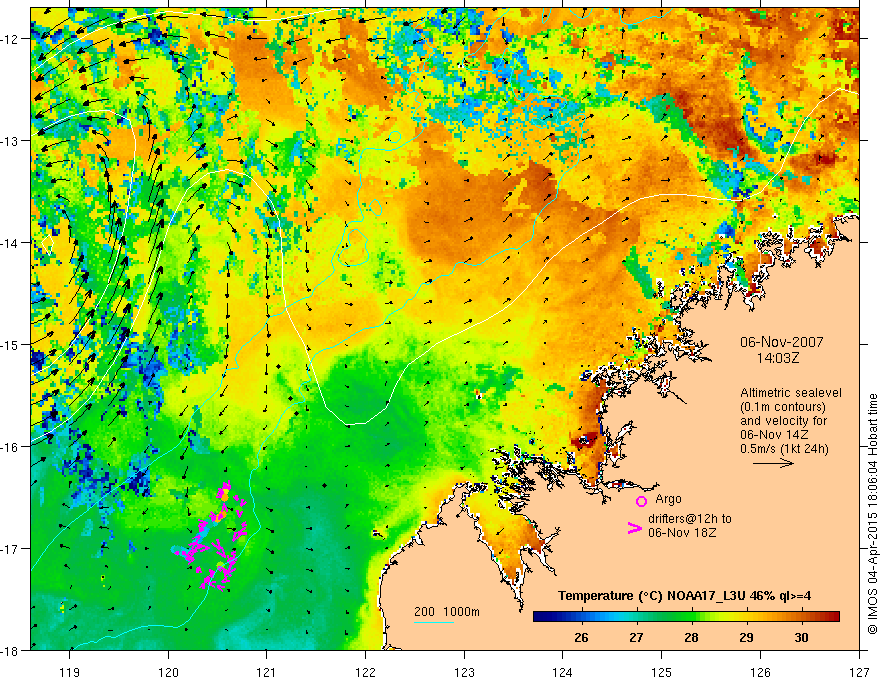Image resolution: width=880 pixels, height=680 pixels.
Task: Click the 'Argo' legend label
Action: (x=668, y=499)
